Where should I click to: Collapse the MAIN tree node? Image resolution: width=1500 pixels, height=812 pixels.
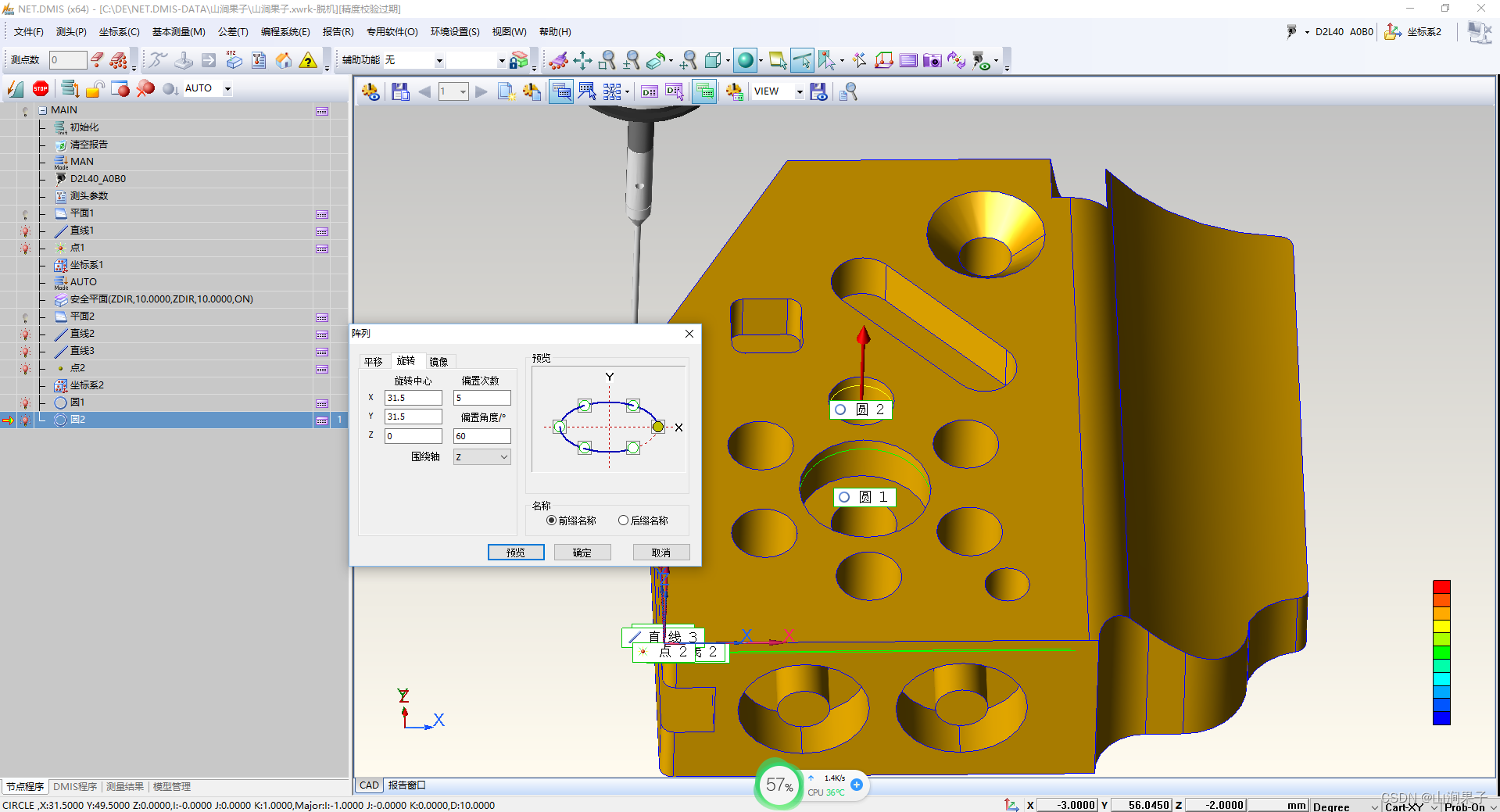click(x=43, y=111)
